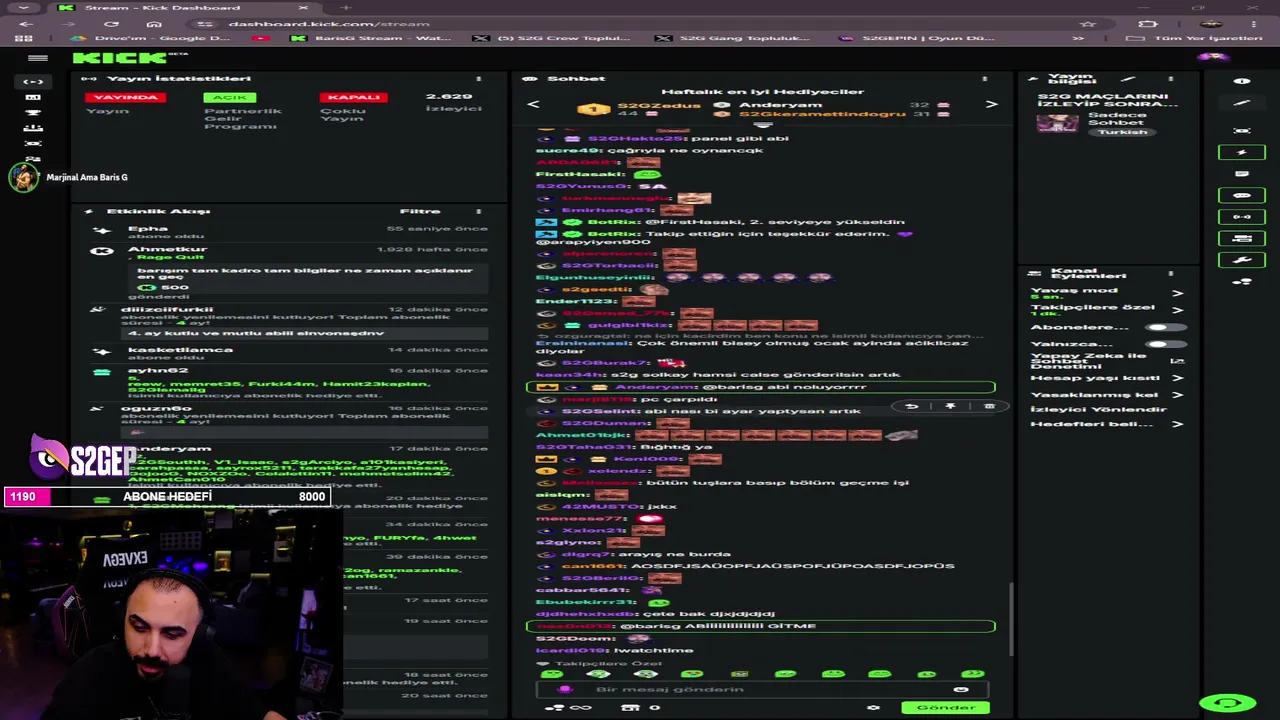Click the pencil icon in right toolbar
Image resolution: width=1280 pixels, height=720 pixels.
[x=1242, y=103]
